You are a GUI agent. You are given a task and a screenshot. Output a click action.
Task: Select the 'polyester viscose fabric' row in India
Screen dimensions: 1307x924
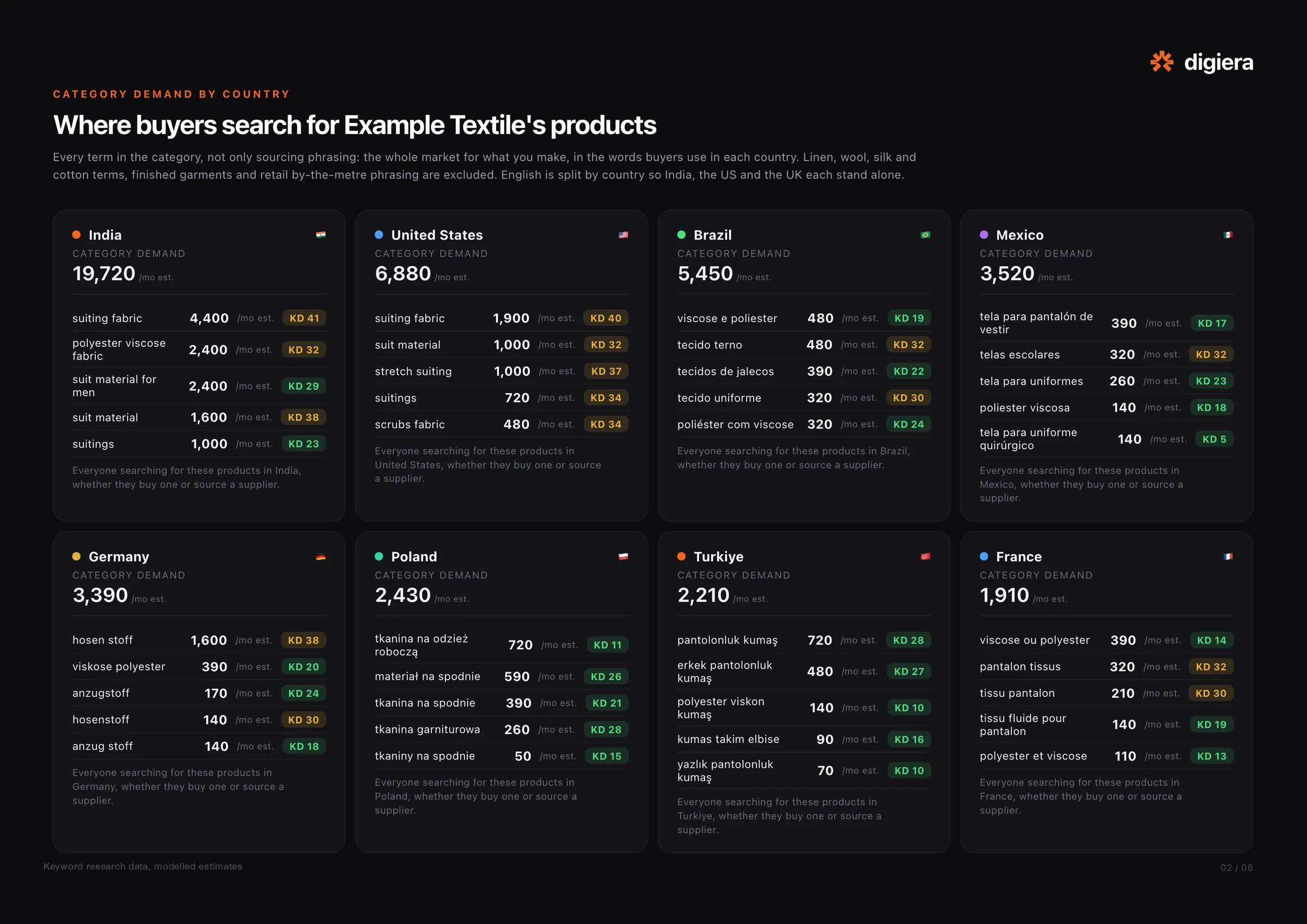click(199, 350)
